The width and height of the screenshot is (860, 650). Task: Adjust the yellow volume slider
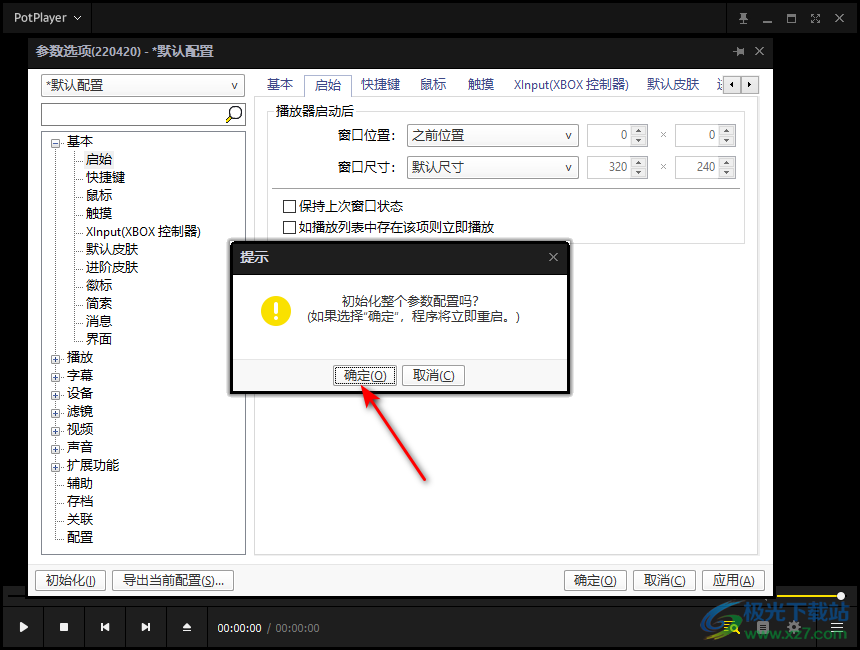pyautogui.click(x=840, y=596)
